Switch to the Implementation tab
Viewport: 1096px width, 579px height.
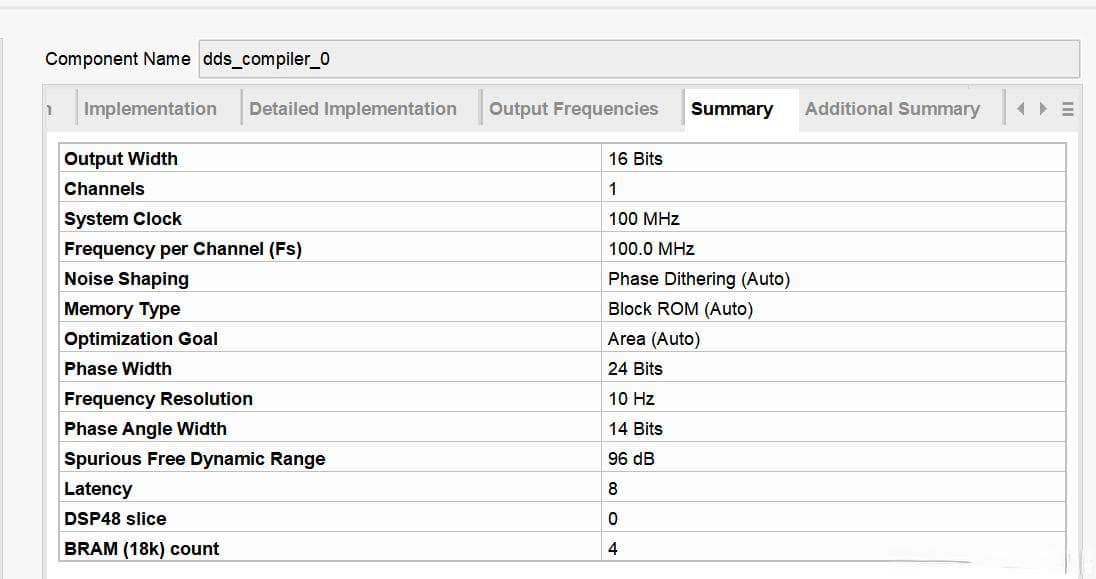(x=150, y=109)
